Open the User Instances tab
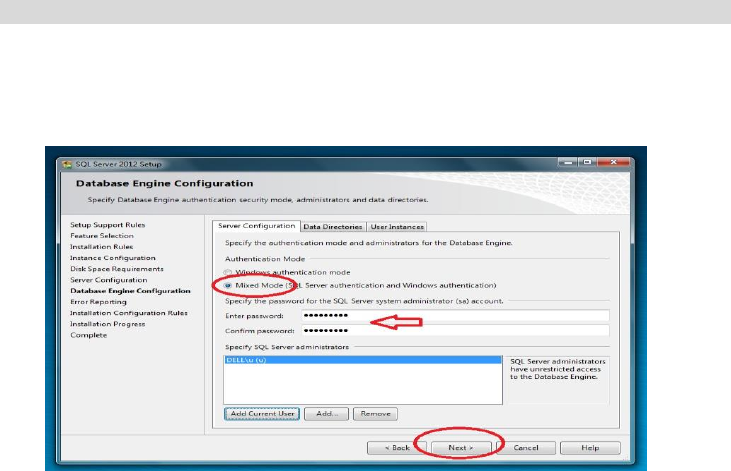Viewport: 731px width, 471px height. 397,227
